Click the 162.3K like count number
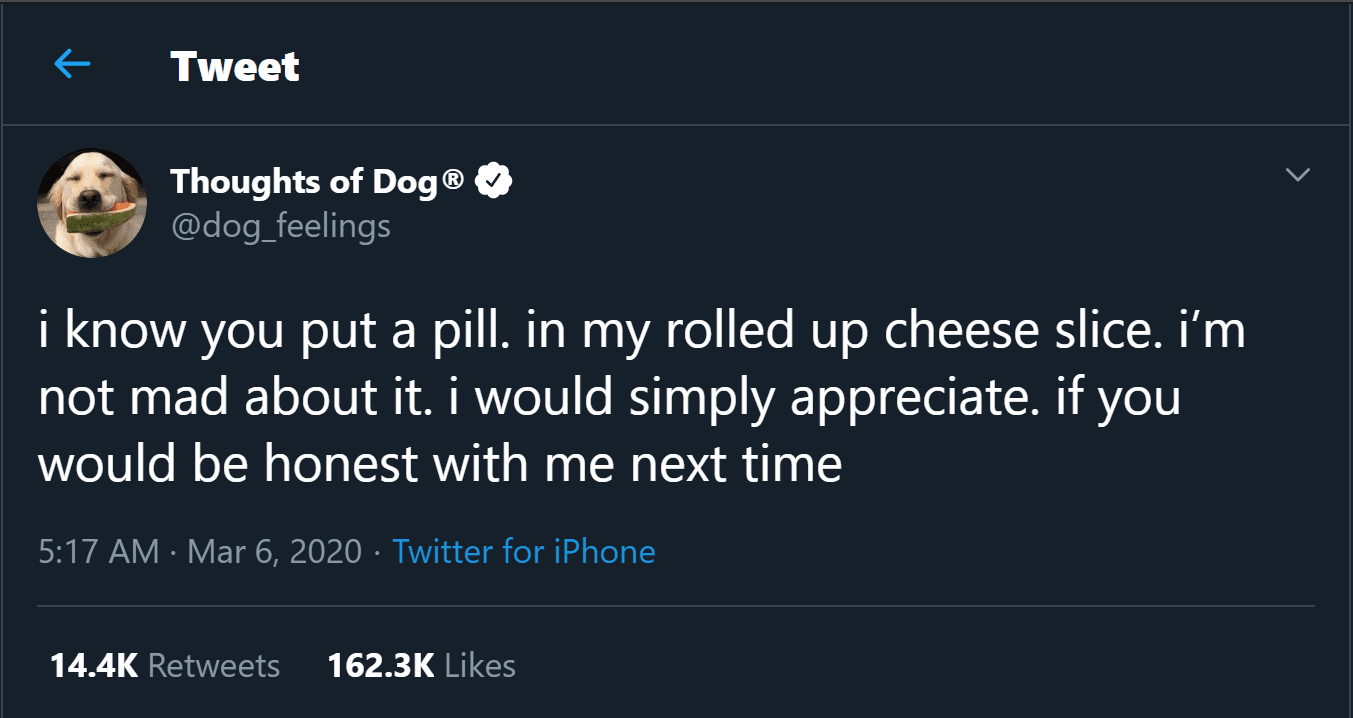The image size is (1353, 718). [x=381, y=666]
